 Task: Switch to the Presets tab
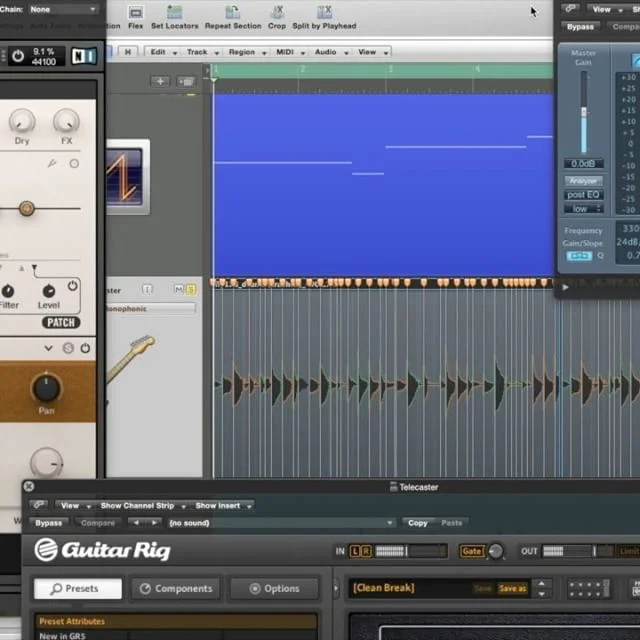pyautogui.click(x=78, y=589)
